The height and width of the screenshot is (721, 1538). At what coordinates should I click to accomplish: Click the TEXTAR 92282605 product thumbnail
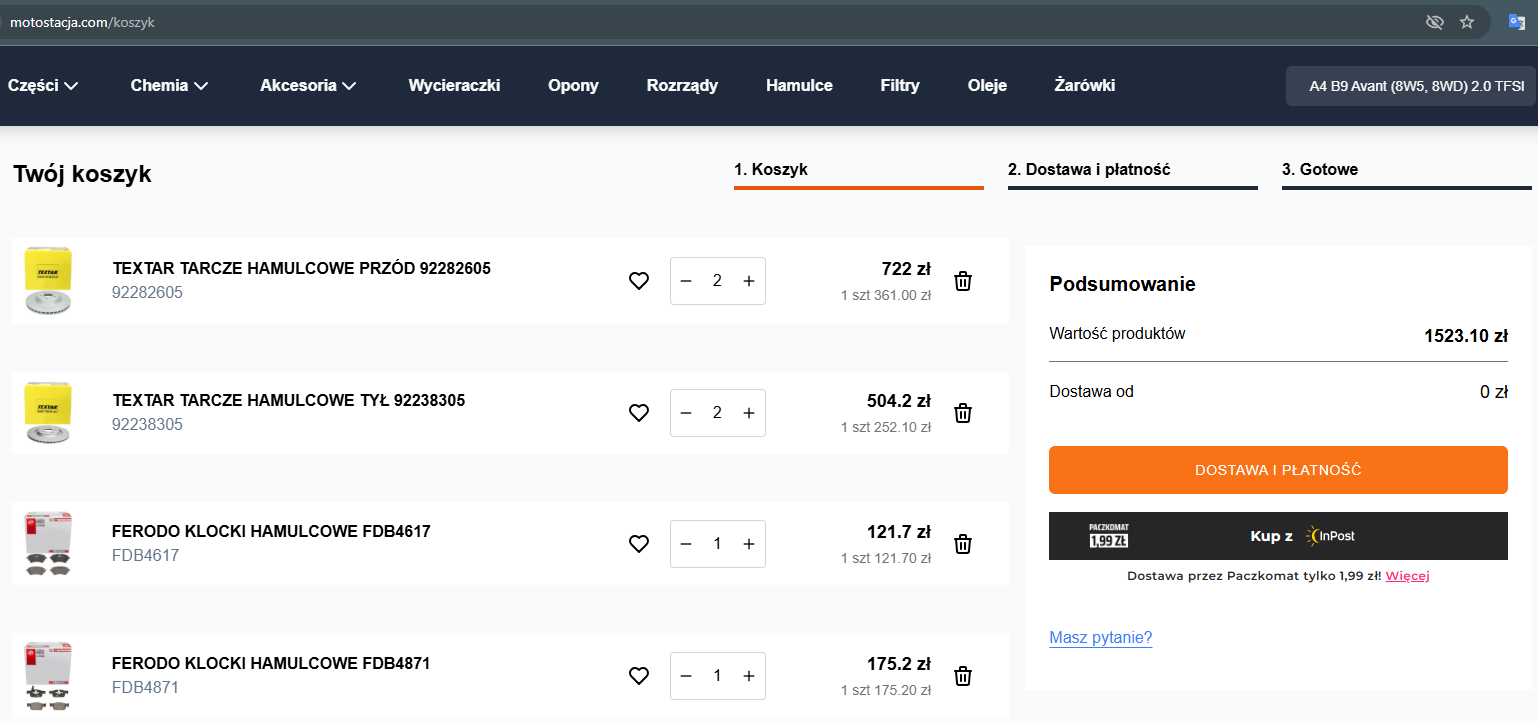[48, 282]
